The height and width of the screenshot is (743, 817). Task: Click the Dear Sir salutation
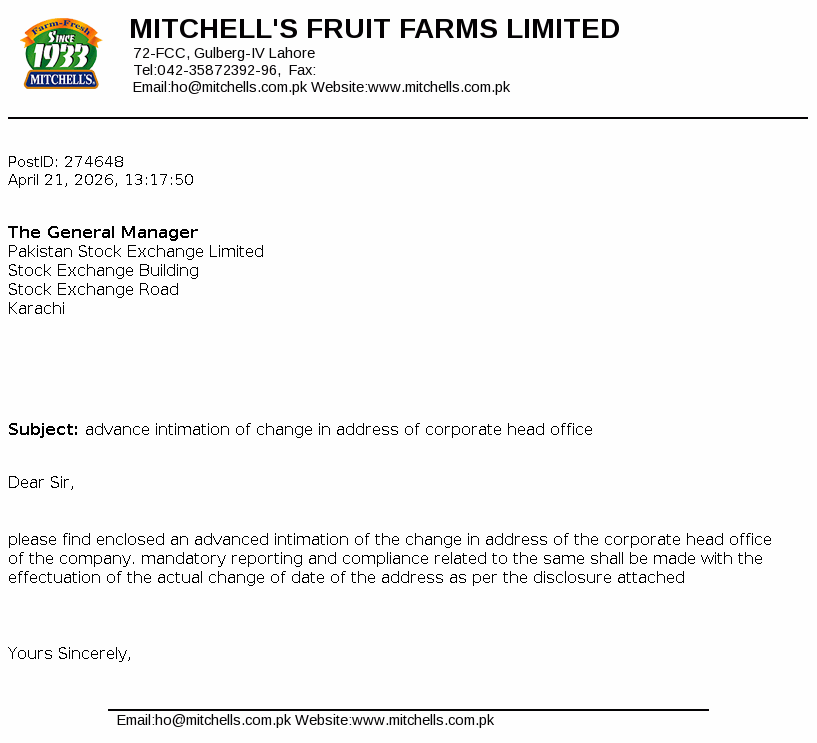coord(41,482)
